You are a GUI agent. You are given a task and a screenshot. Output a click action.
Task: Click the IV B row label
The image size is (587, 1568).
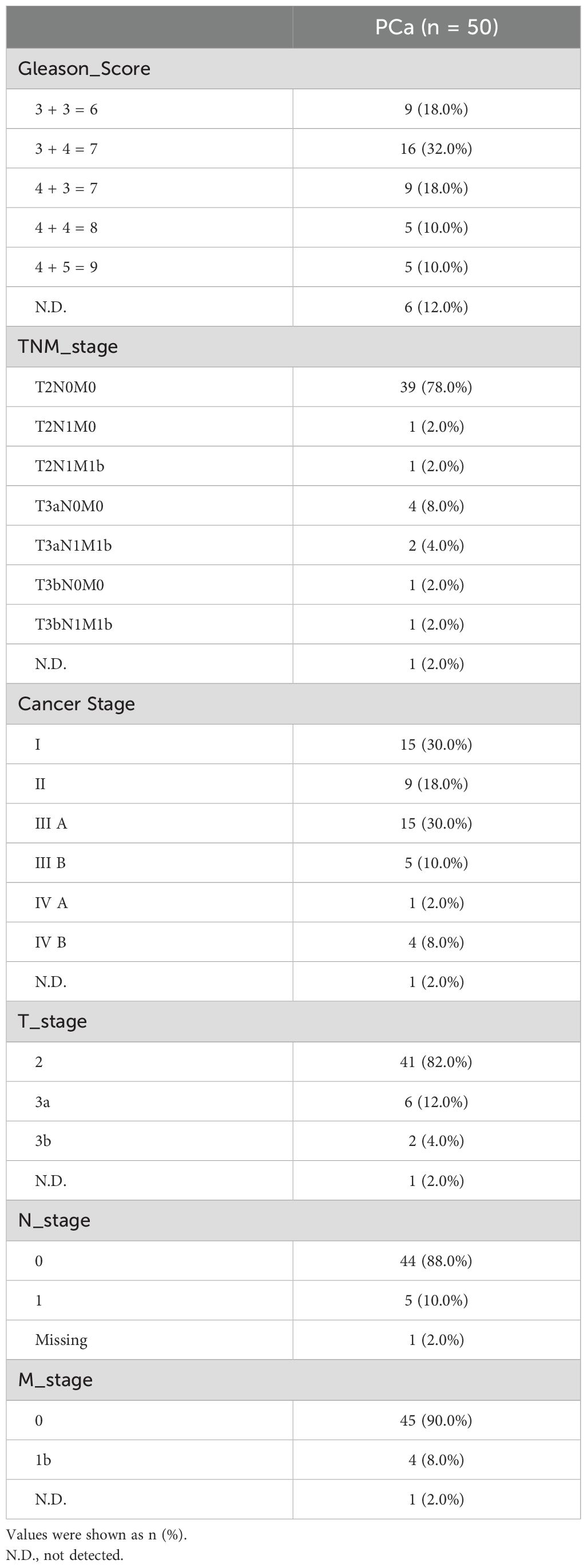tap(50, 942)
